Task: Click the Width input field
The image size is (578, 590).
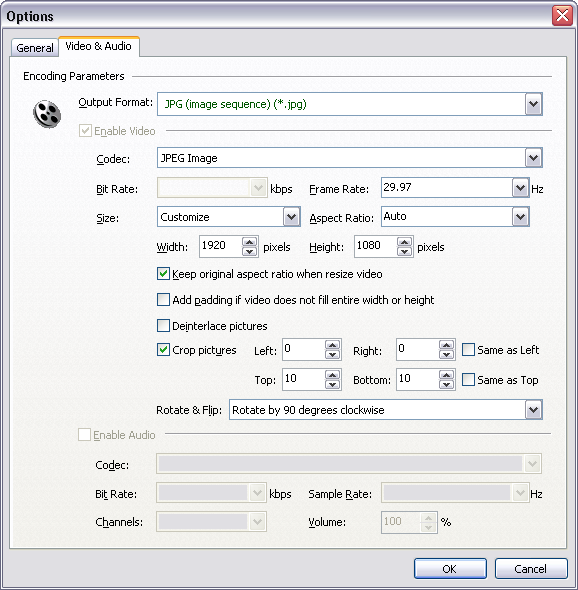Action: click(221, 246)
